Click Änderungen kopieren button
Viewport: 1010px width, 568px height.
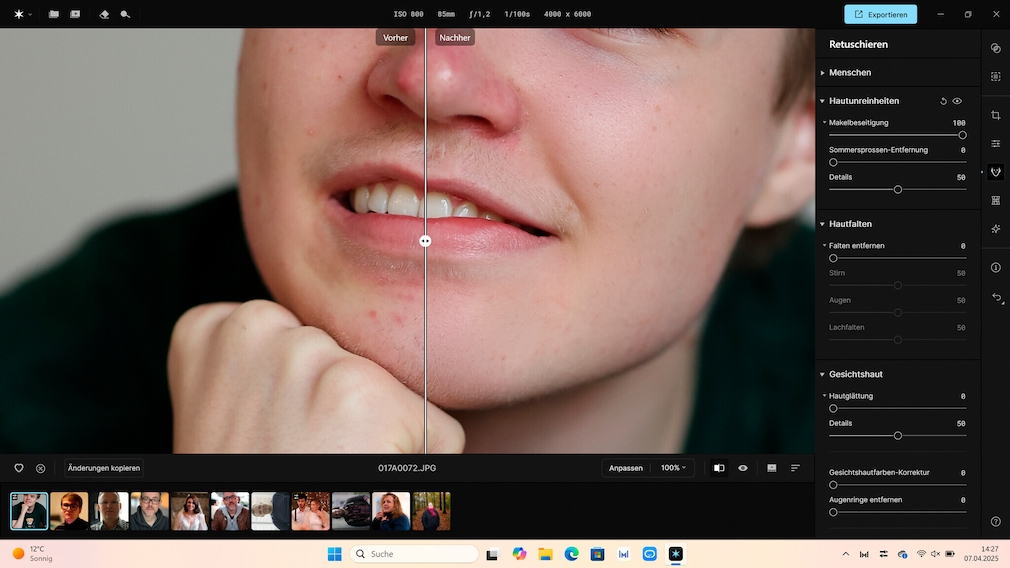pos(104,468)
